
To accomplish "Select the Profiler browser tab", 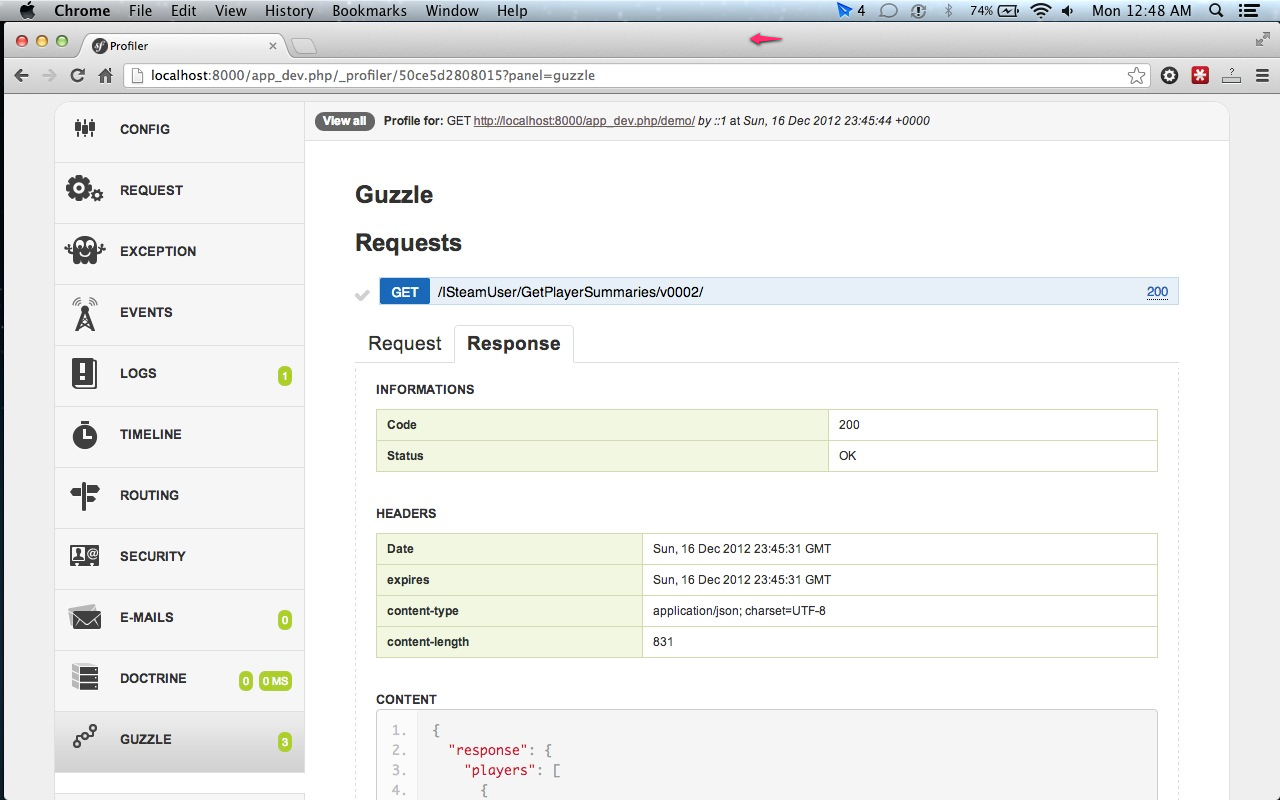I will 183,45.
